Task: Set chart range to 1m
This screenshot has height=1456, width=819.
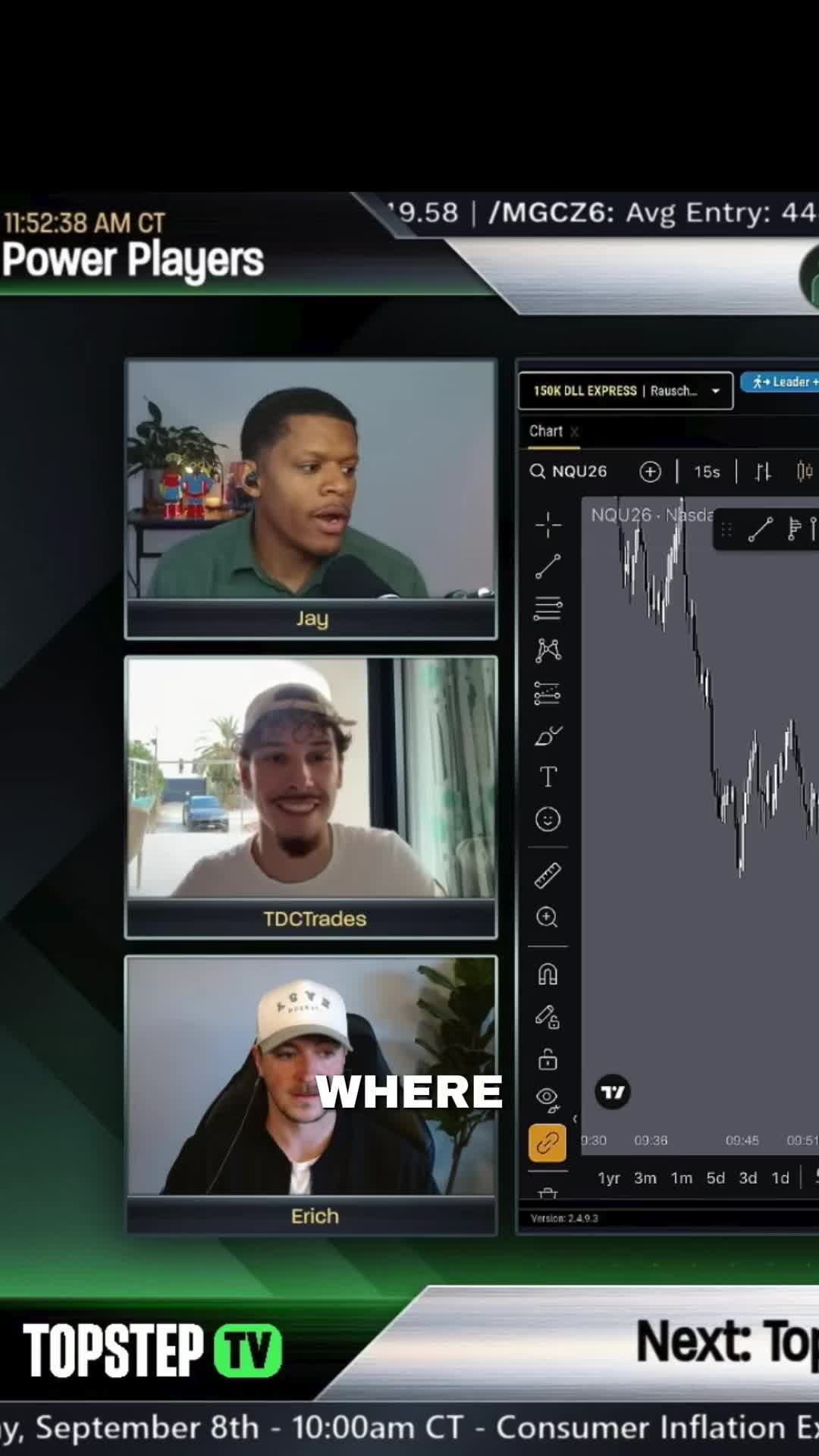Action: (682, 1178)
